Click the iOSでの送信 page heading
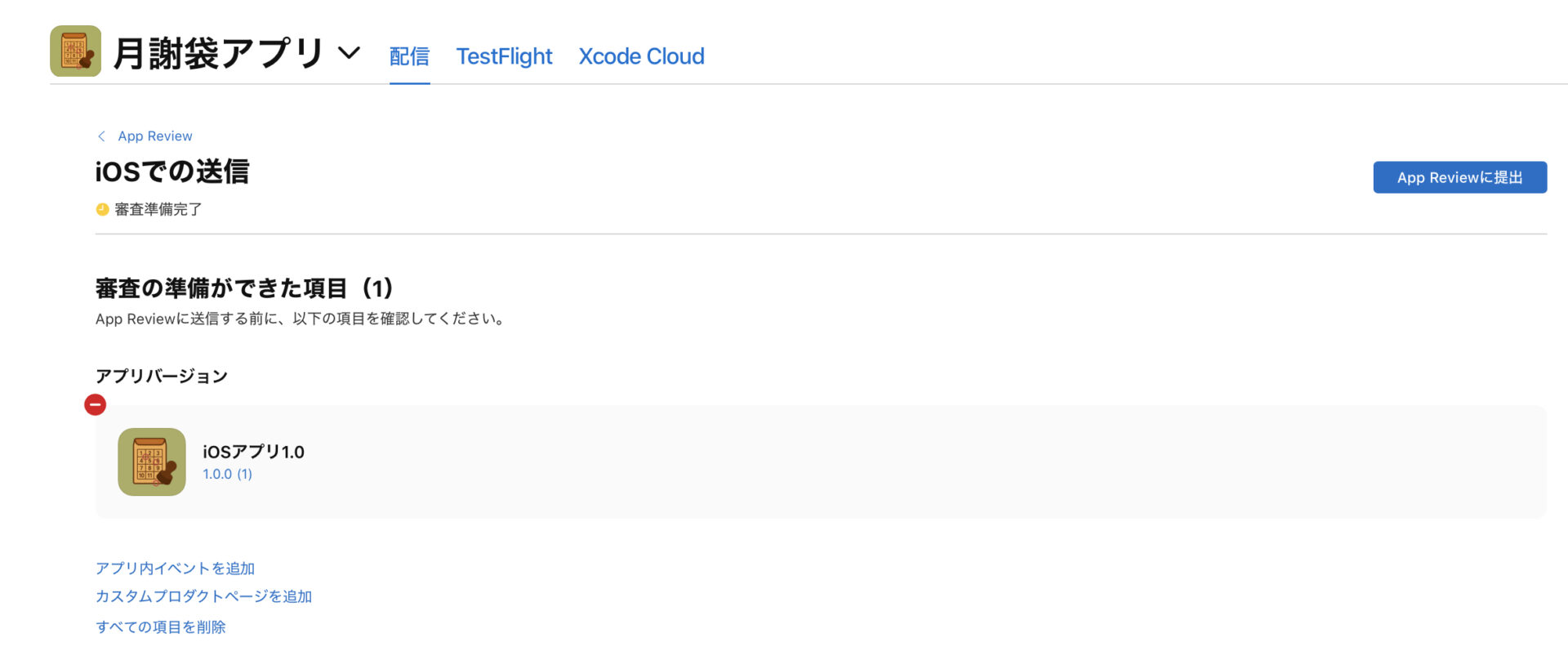The height and width of the screenshot is (656, 1568). [172, 172]
